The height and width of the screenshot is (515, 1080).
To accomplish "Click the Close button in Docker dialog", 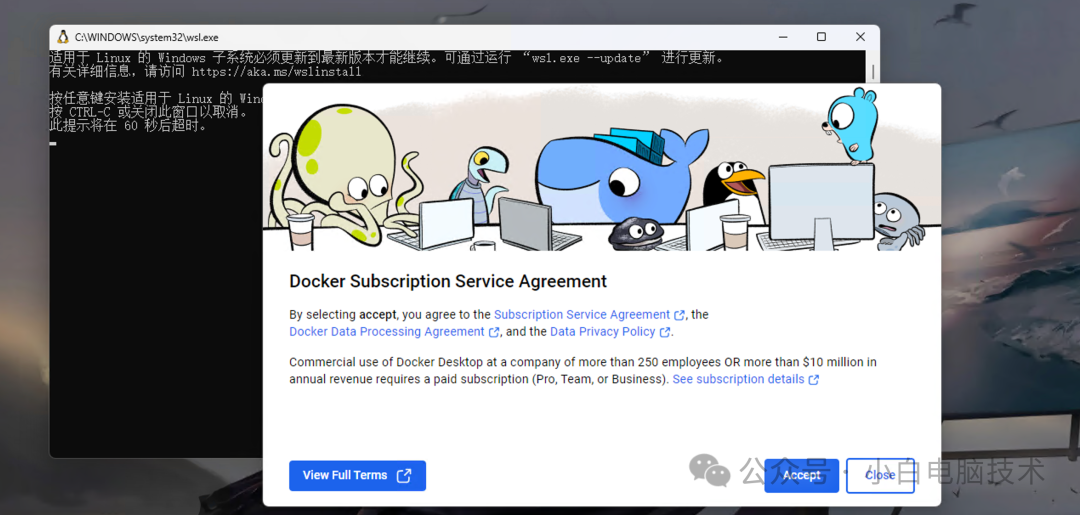I will [880, 475].
